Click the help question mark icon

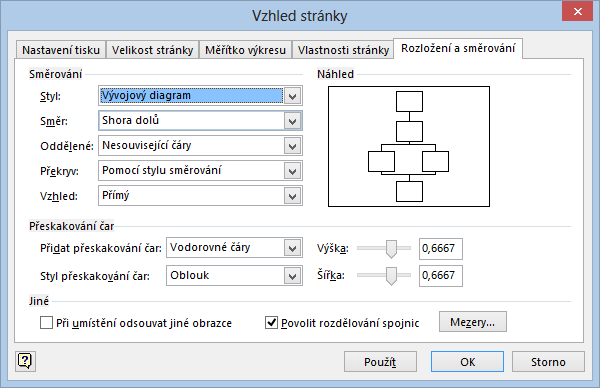25,361
